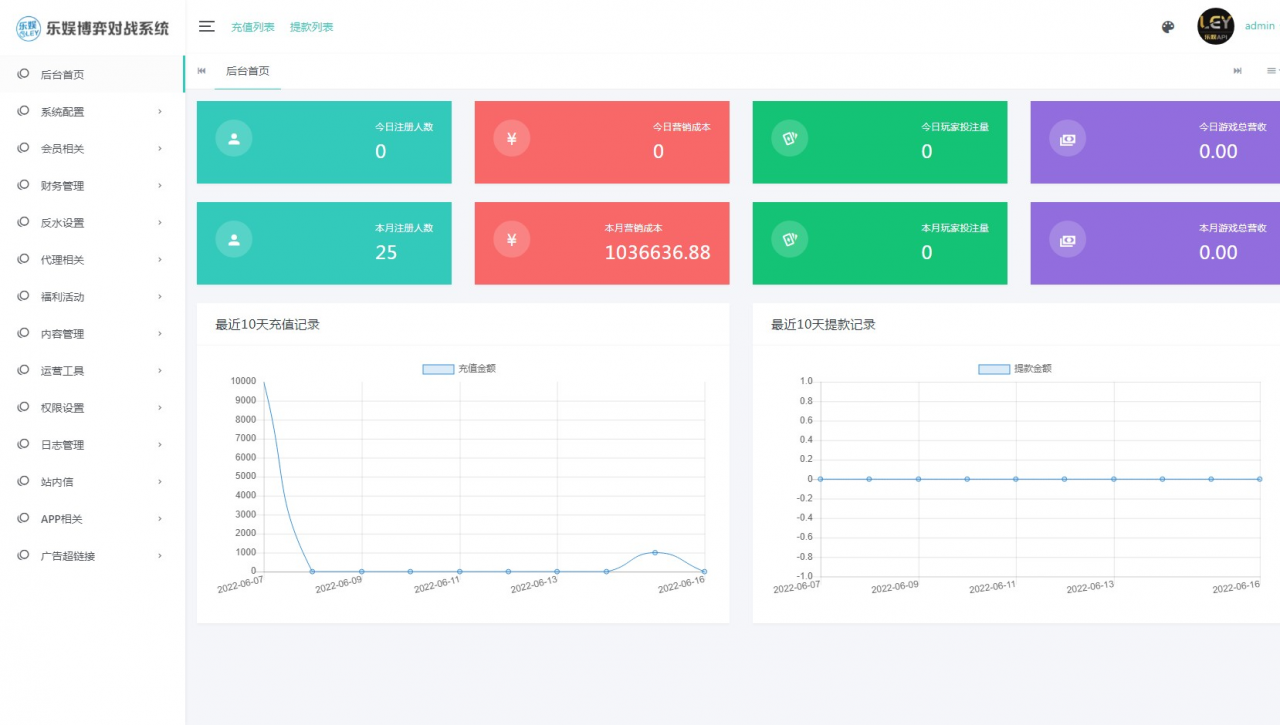Viewport: 1280px width, 725px height.
Task: Switch to the 后台首页 tab
Action: [247, 71]
